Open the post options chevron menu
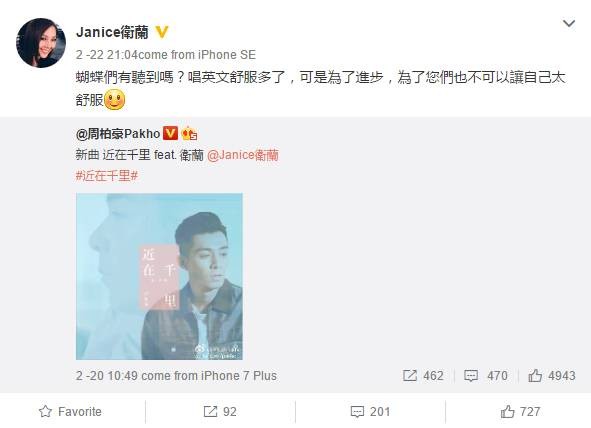This screenshot has width=591, height=428. [568, 24]
